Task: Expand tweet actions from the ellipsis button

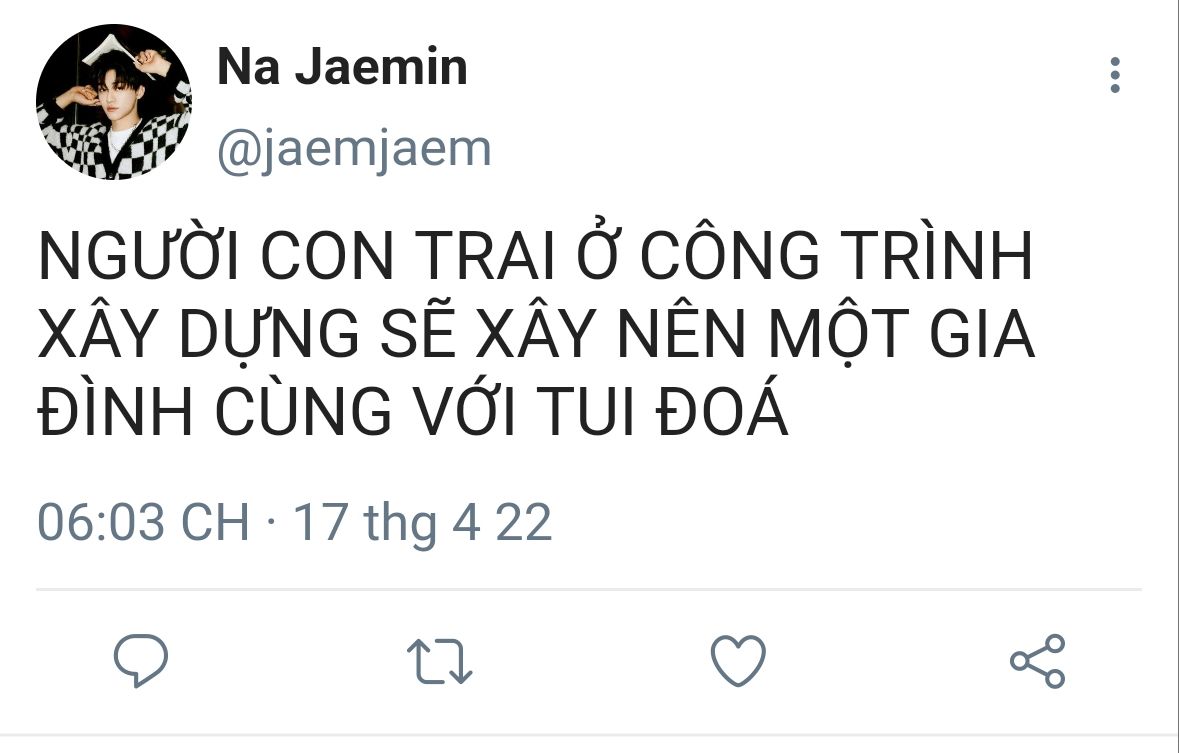Action: 1115,75
